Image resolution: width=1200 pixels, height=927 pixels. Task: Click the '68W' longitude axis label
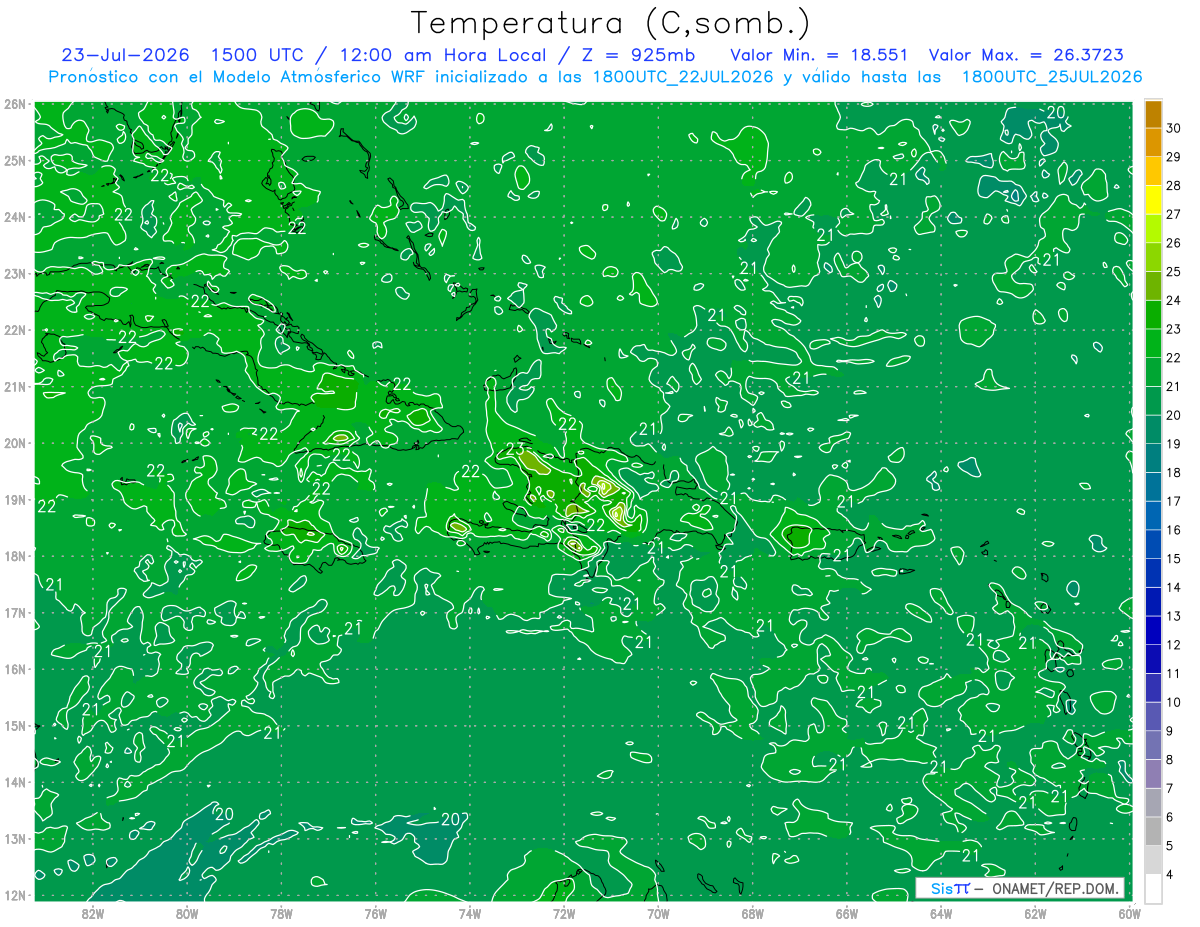[752, 912]
